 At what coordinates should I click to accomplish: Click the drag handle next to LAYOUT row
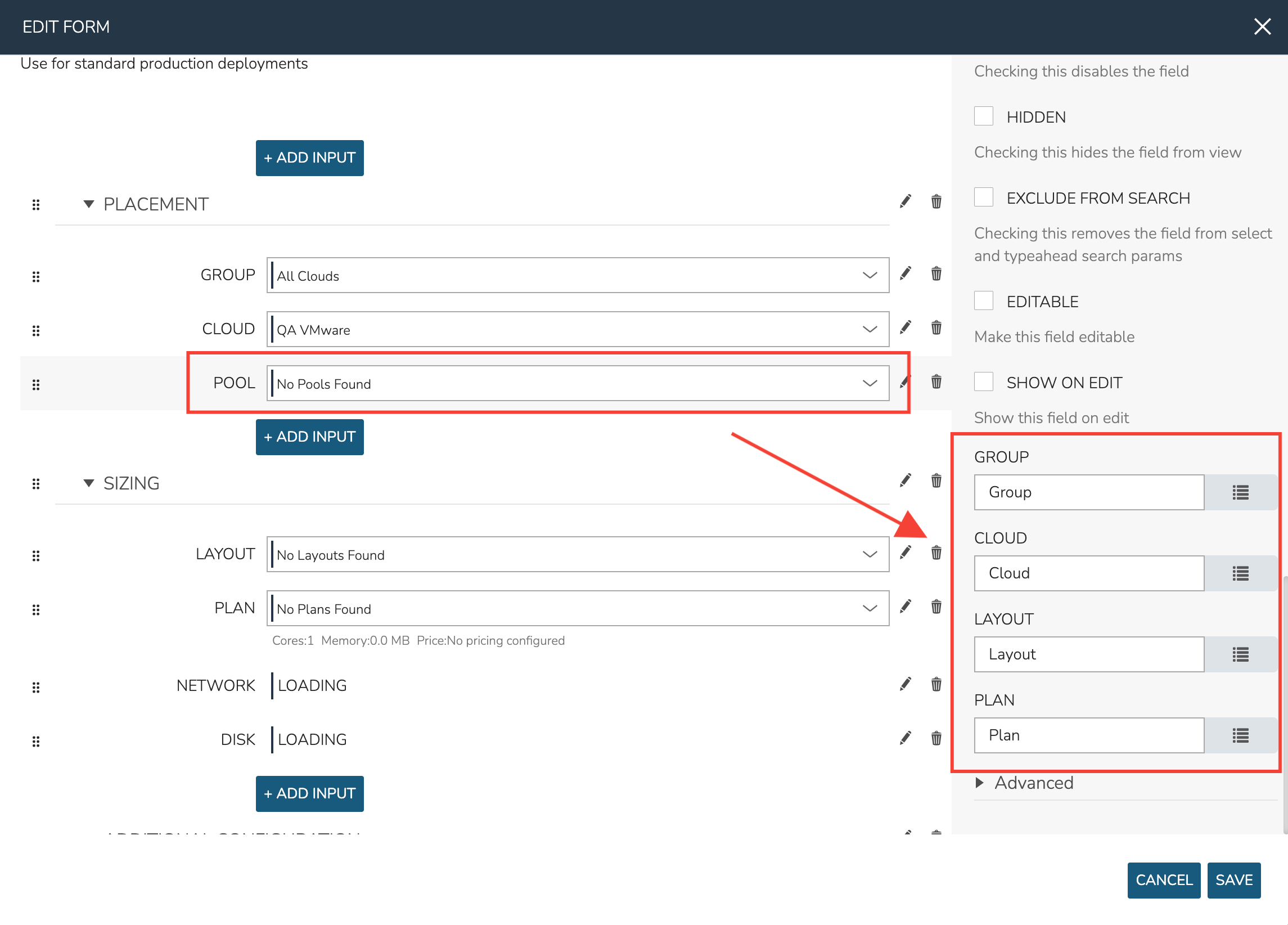point(36,555)
